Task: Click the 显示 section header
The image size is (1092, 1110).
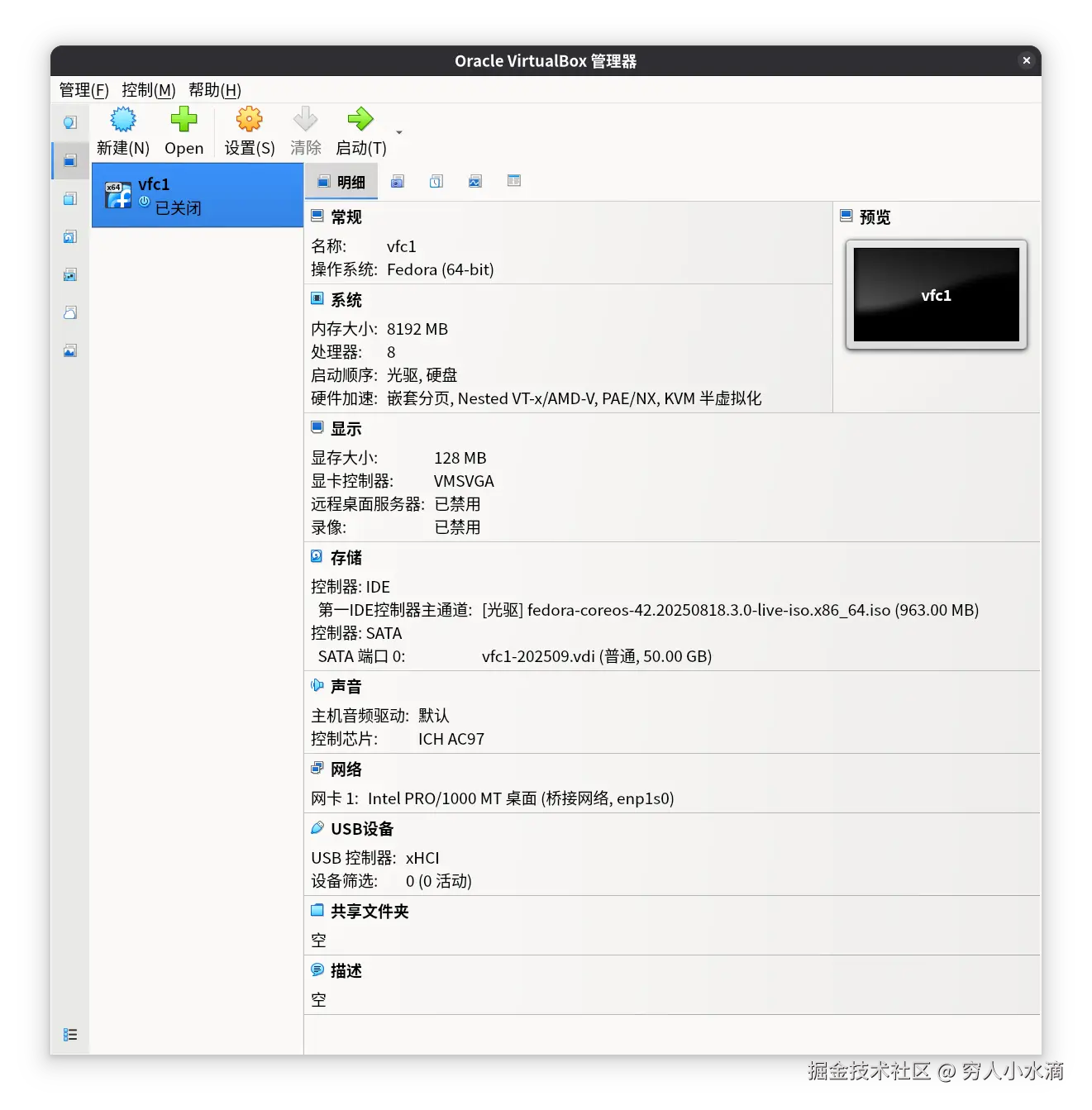Action: (x=346, y=429)
